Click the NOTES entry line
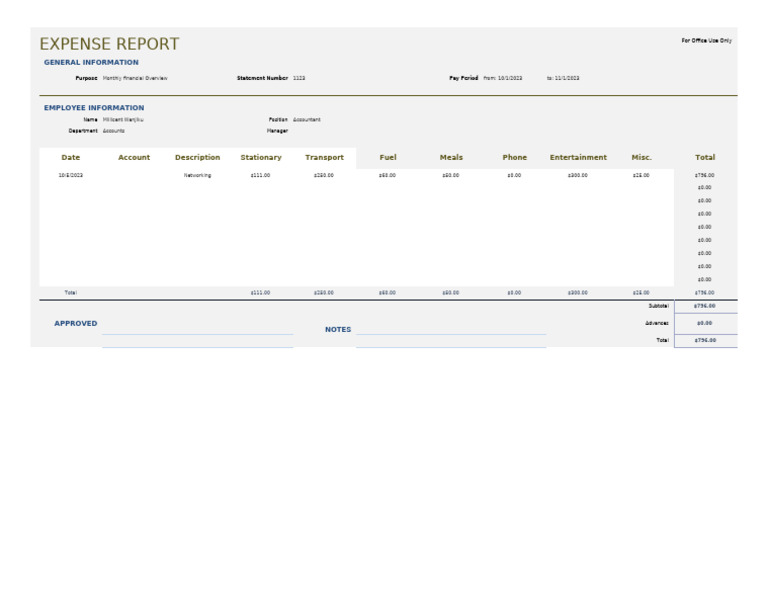Screen dimensions: 768x594 click(x=451, y=334)
